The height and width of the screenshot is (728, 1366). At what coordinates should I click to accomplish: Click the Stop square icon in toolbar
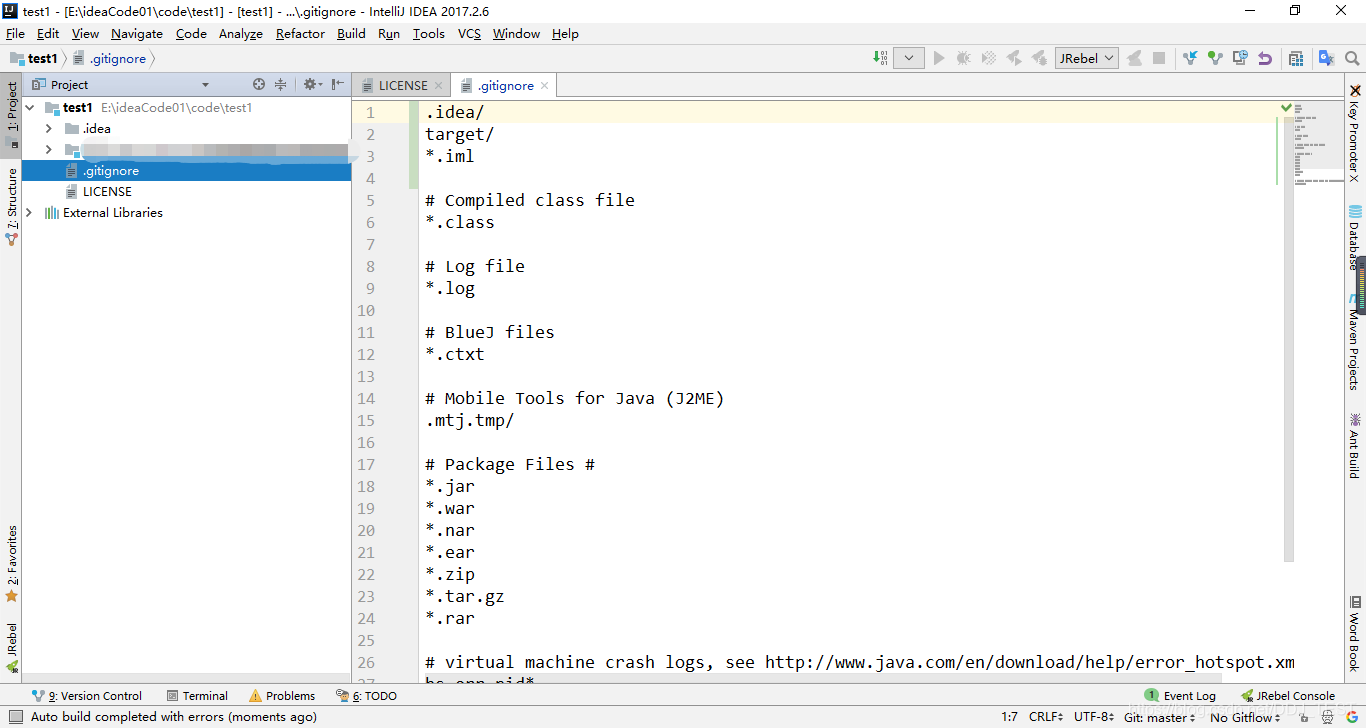[1159, 58]
